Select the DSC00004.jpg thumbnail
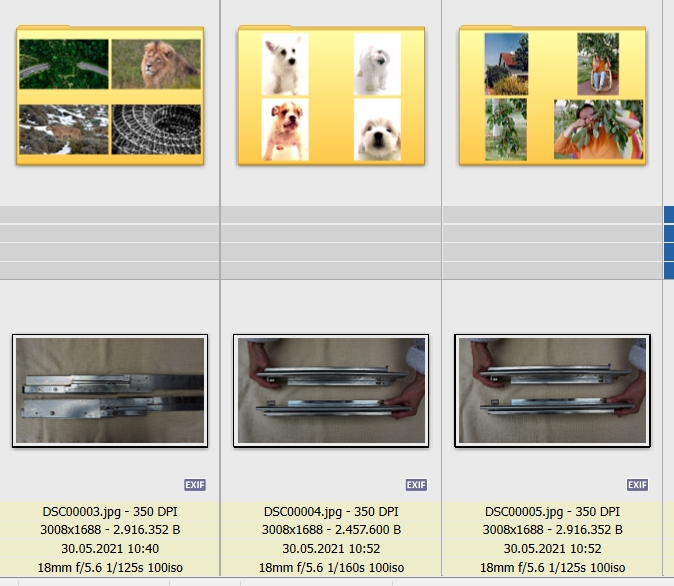Image resolution: width=674 pixels, height=586 pixels. [x=331, y=390]
